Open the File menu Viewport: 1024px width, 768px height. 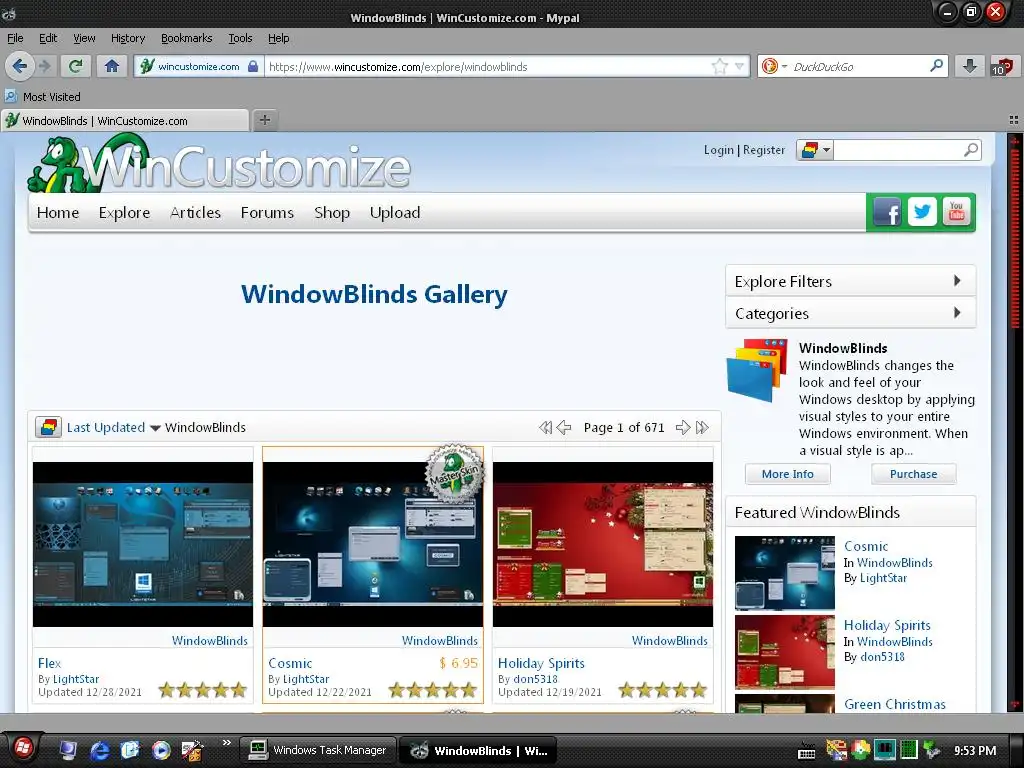tap(15, 38)
